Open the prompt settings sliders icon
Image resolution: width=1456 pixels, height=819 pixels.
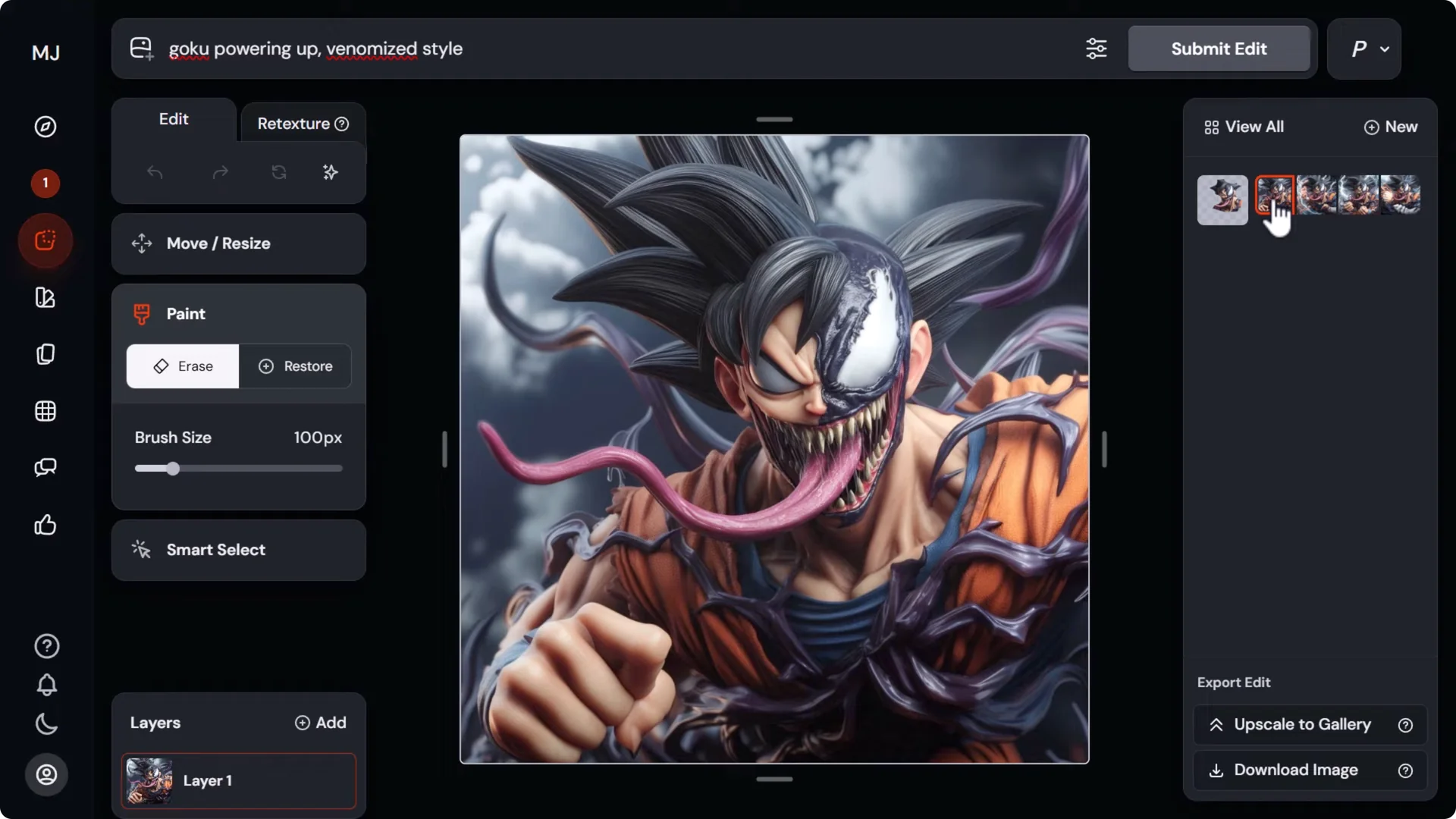[1097, 49]
